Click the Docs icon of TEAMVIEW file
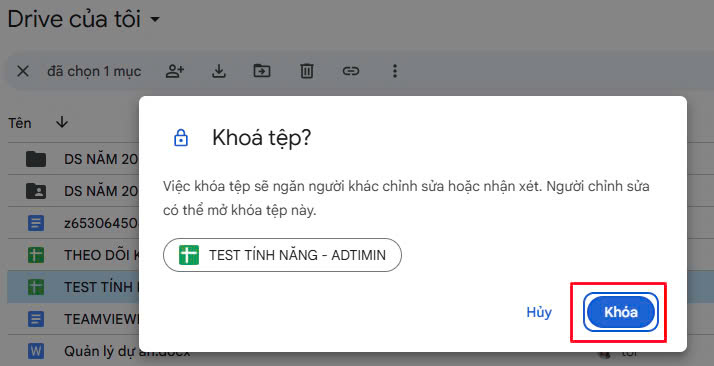The width and height of the screenshot is (714, 366). [x=36, y=319]
